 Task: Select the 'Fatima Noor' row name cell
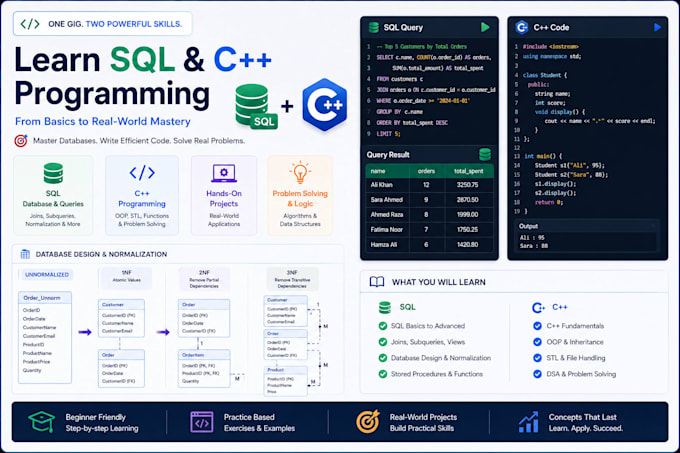[x=388, y=230]
